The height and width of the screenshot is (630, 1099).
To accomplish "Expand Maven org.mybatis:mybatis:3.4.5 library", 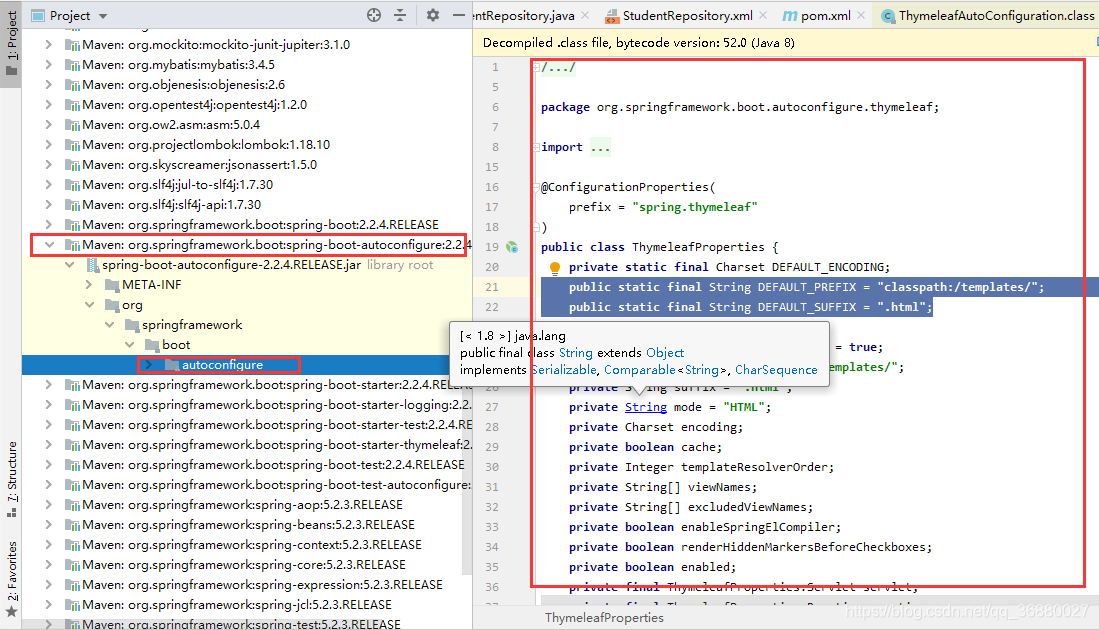I will coord(48,64).
